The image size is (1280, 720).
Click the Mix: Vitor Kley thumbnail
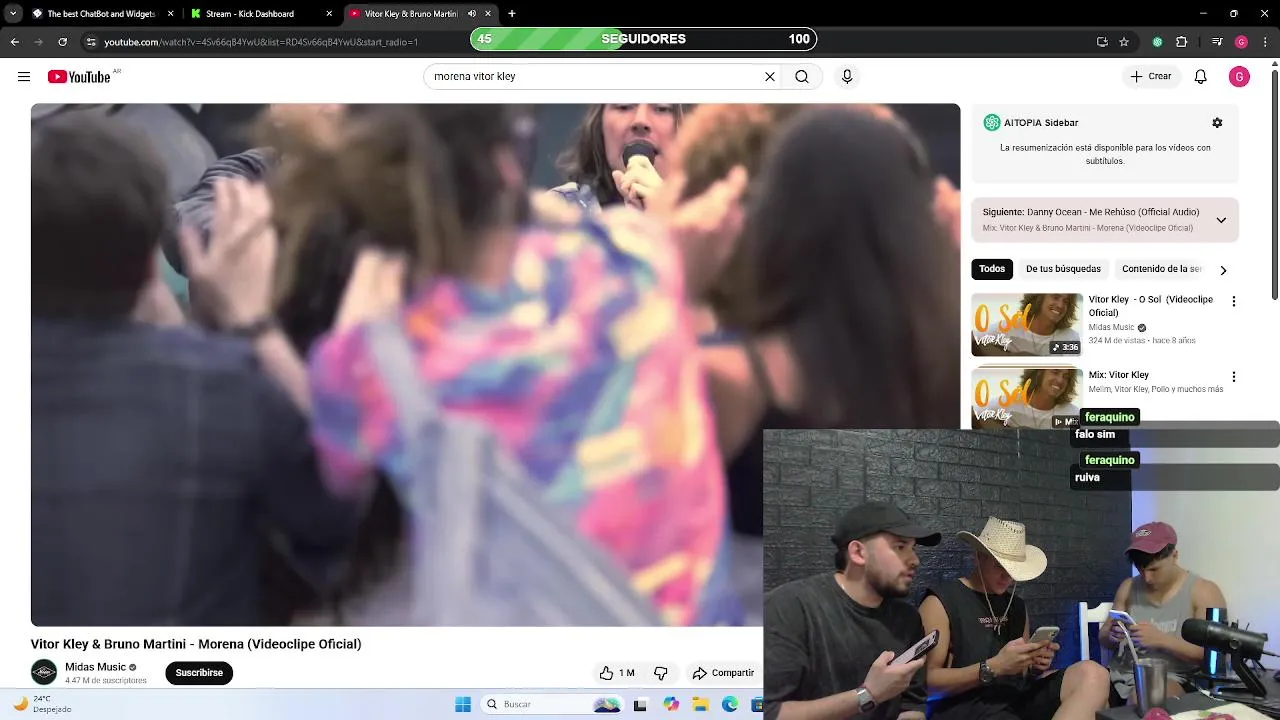click(1027, 399)
